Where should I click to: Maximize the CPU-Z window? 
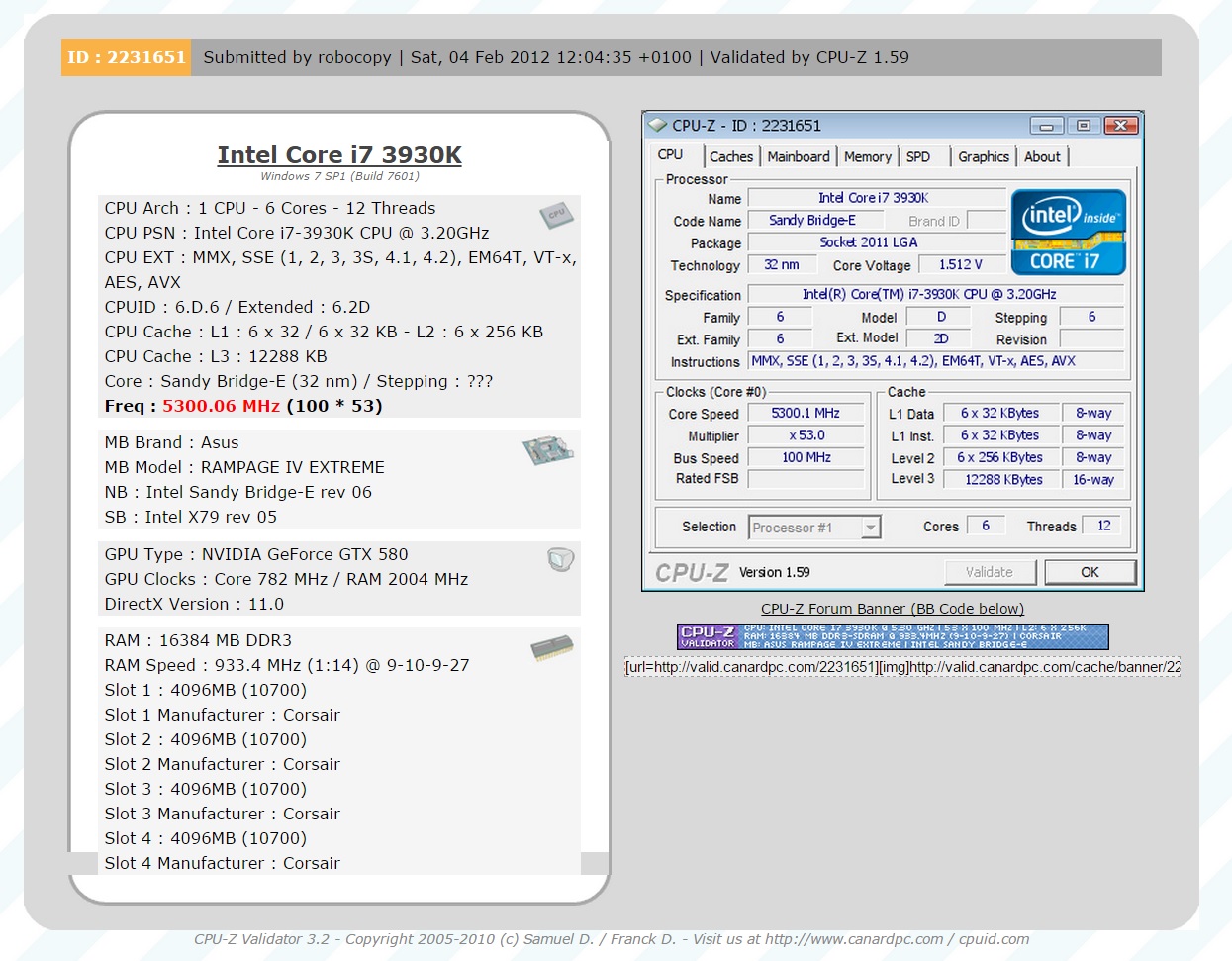click(1084, 126)
